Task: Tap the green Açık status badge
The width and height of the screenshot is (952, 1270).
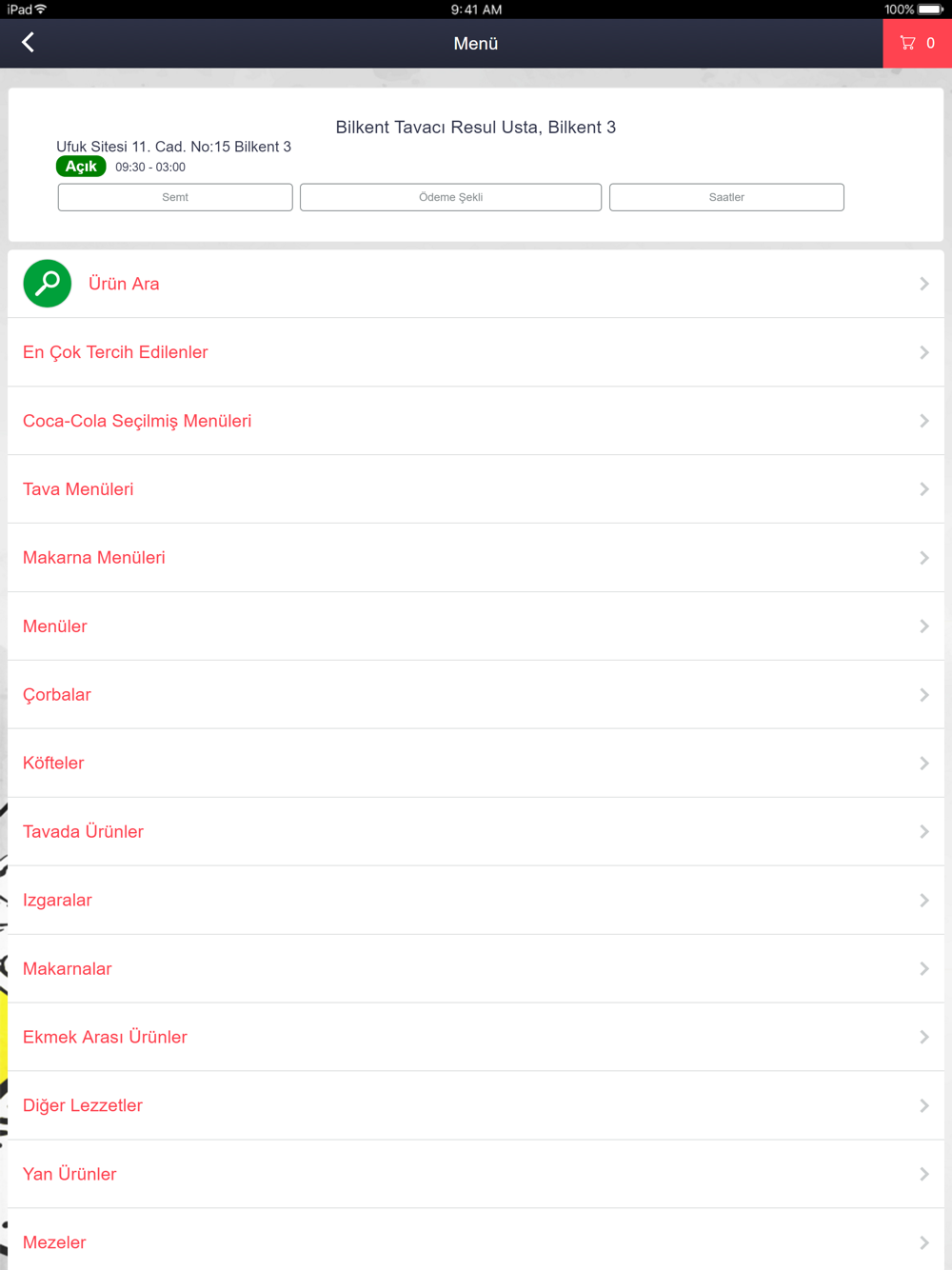Action: [x=81, y=167]
